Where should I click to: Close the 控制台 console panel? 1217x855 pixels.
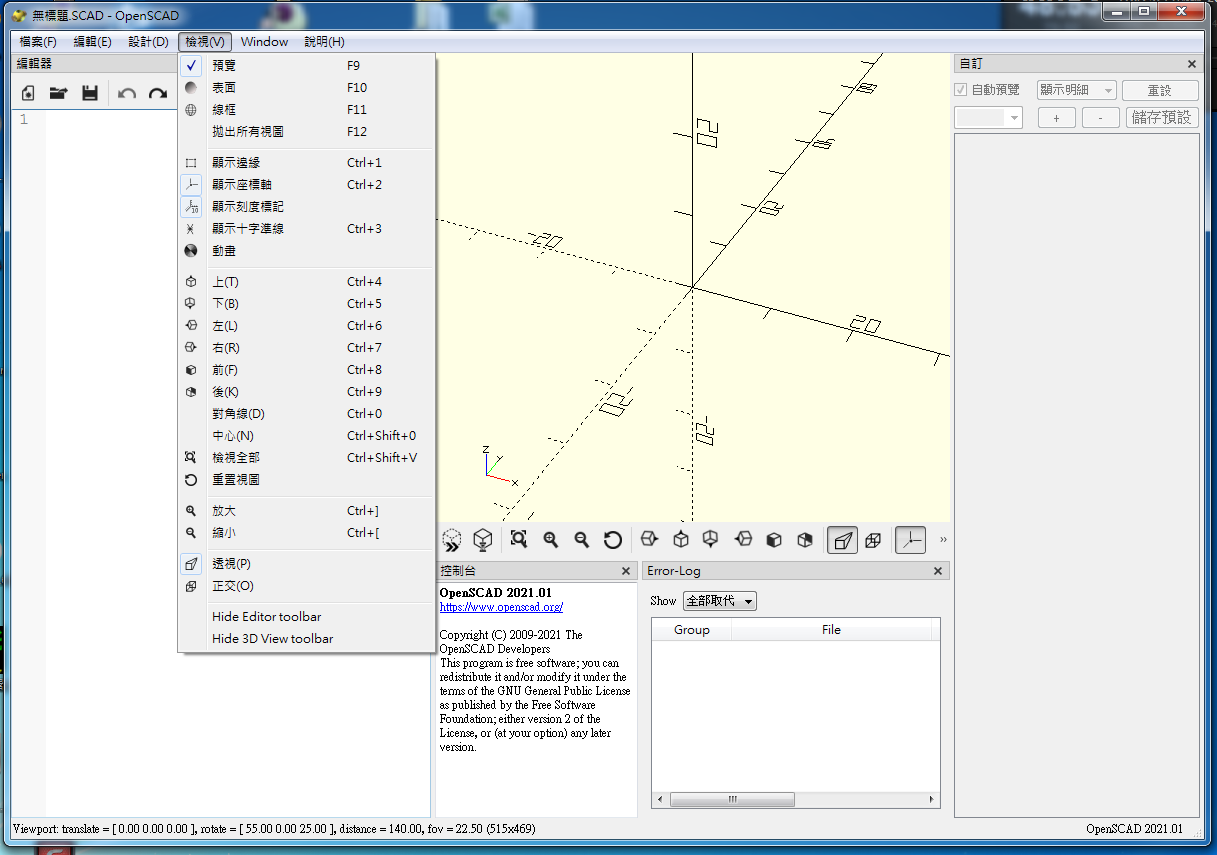tap(626, 571)
